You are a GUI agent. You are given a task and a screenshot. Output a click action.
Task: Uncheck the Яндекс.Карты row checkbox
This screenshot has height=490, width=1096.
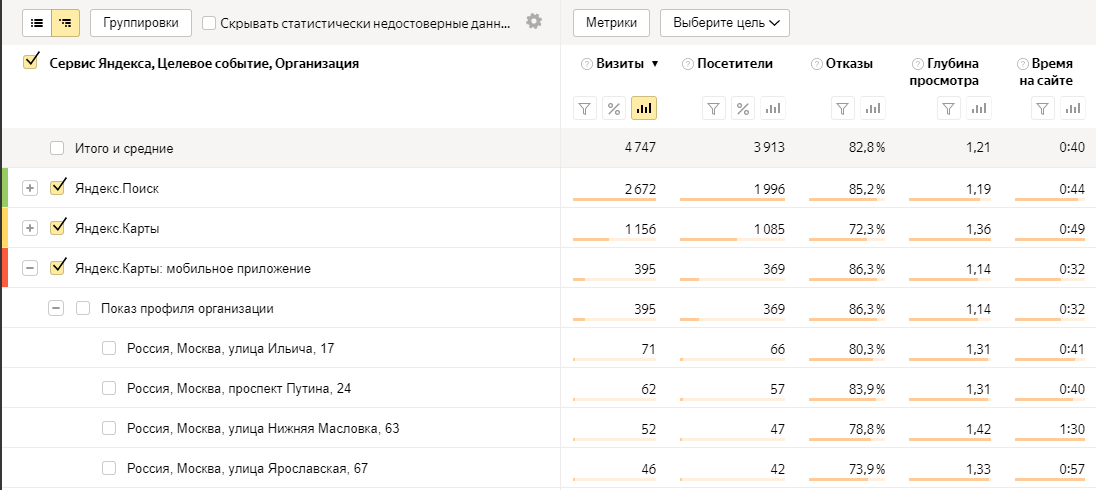pos(58,227)
